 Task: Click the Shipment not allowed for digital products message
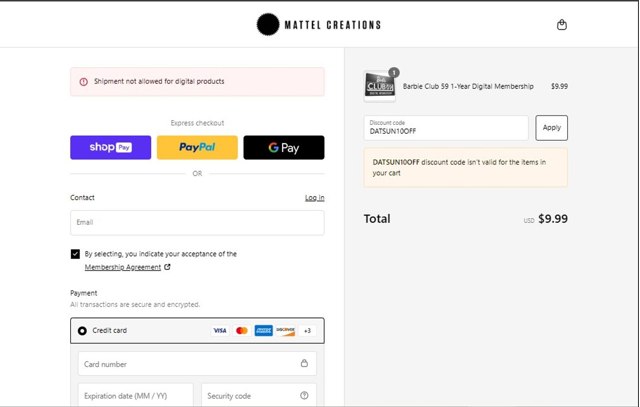click(x=159, y=81)
